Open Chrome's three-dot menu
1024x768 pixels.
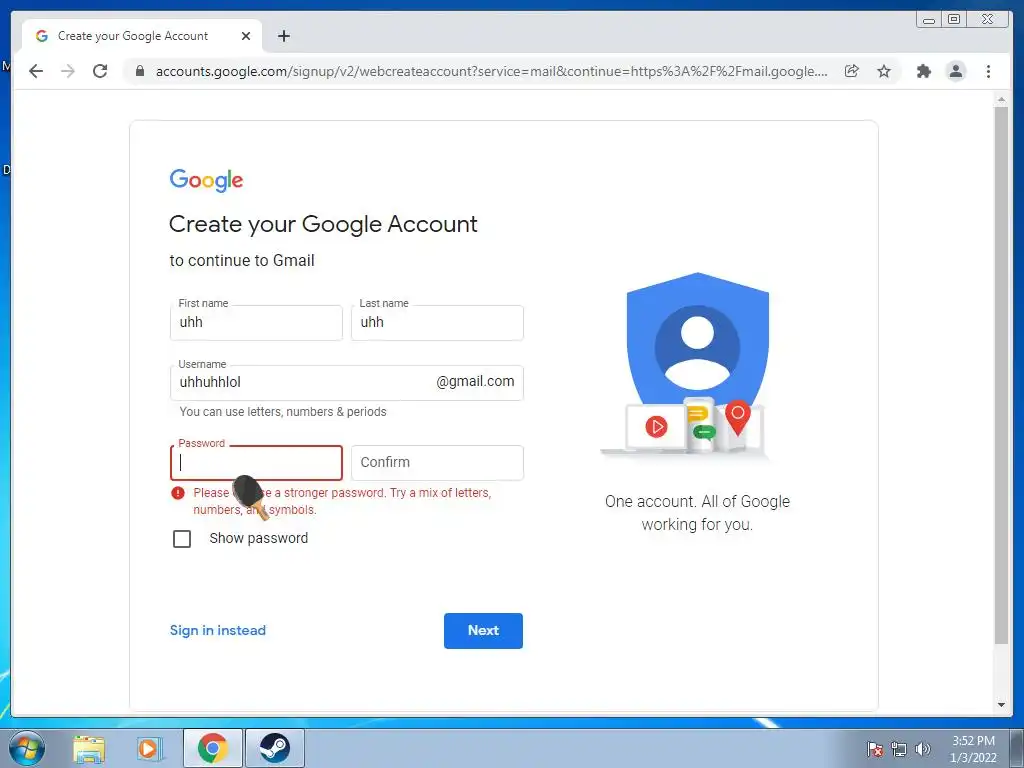[988, 71]
